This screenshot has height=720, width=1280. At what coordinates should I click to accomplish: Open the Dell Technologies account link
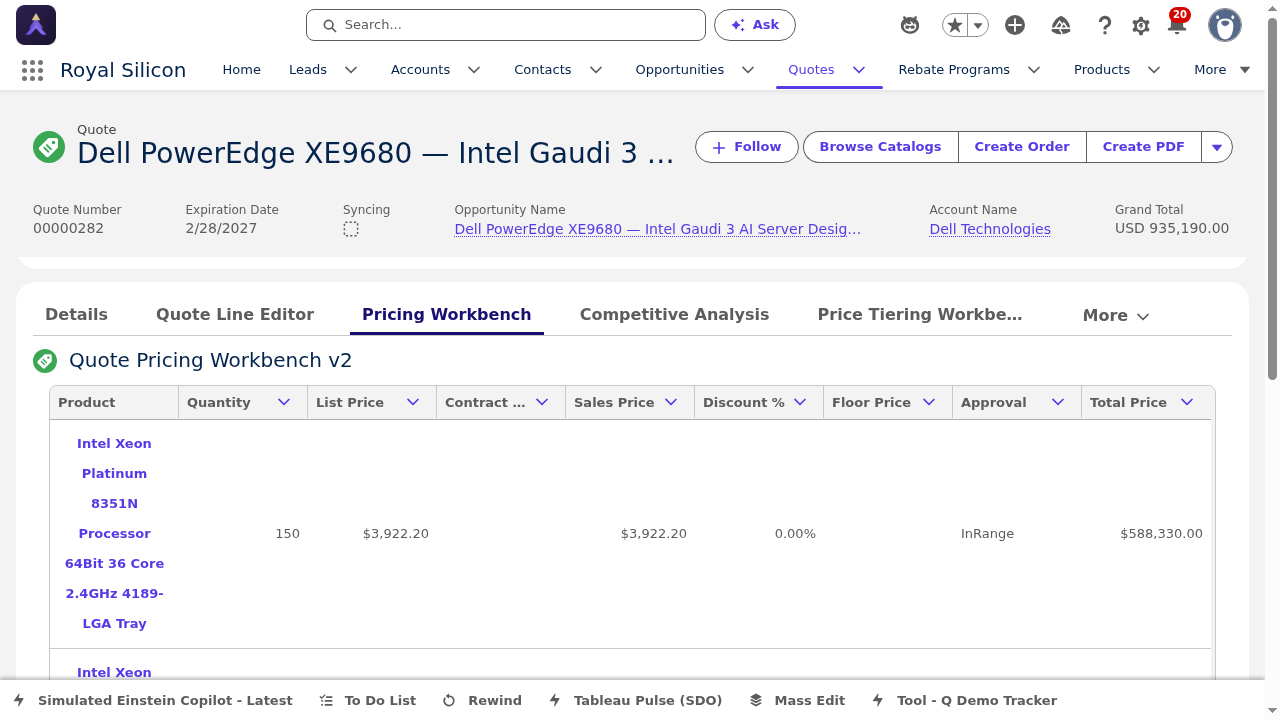(x=990, y=229)
